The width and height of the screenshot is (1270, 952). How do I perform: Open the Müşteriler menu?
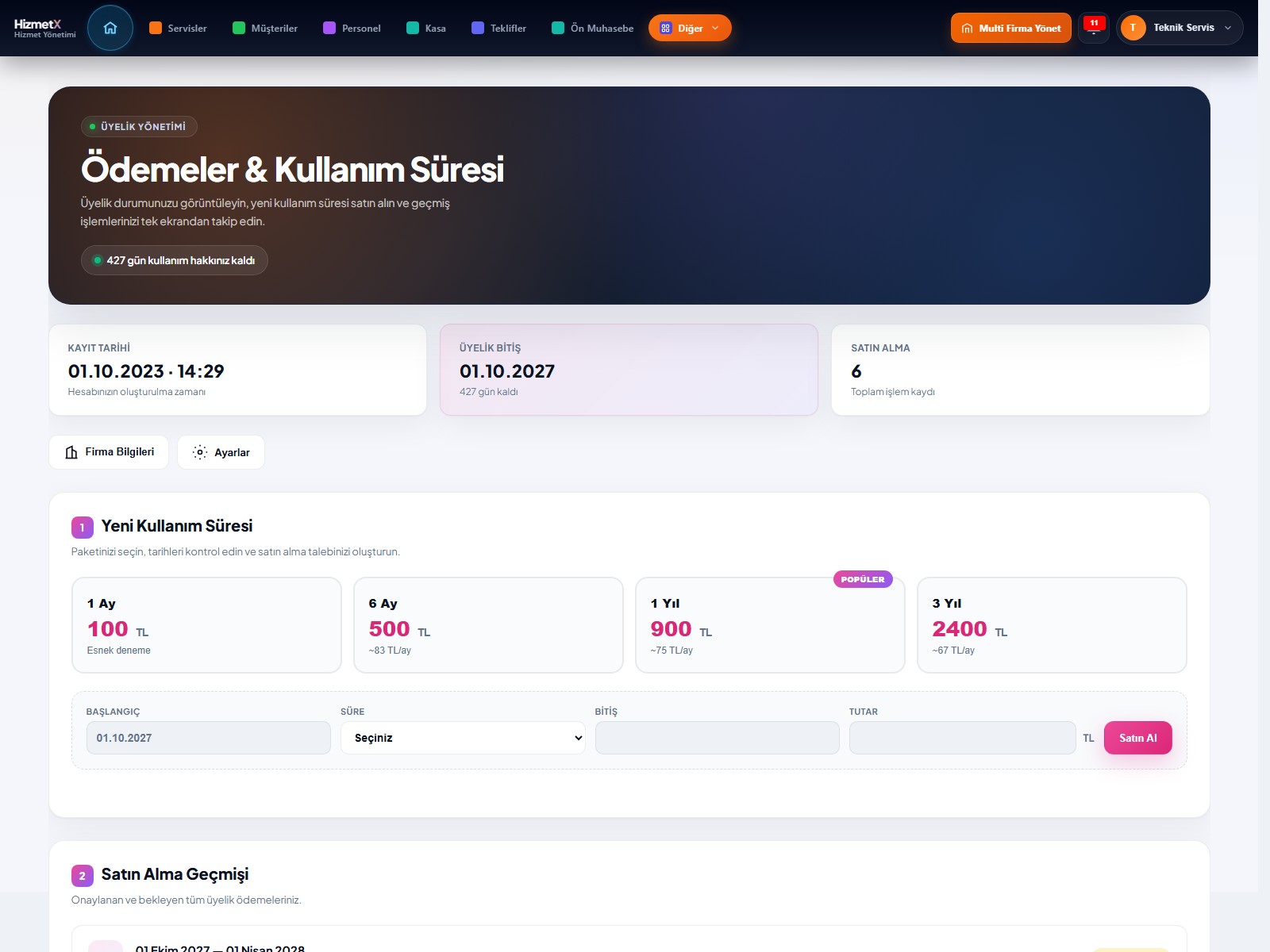tap(265, 28)
